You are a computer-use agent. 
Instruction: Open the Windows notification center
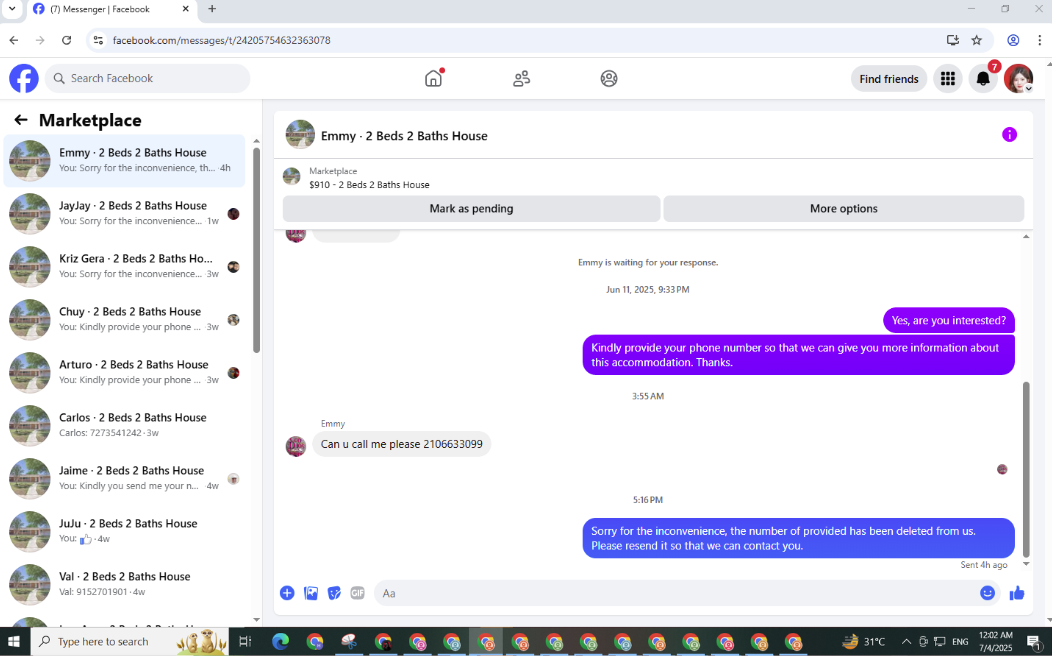tap(1034, 642)
